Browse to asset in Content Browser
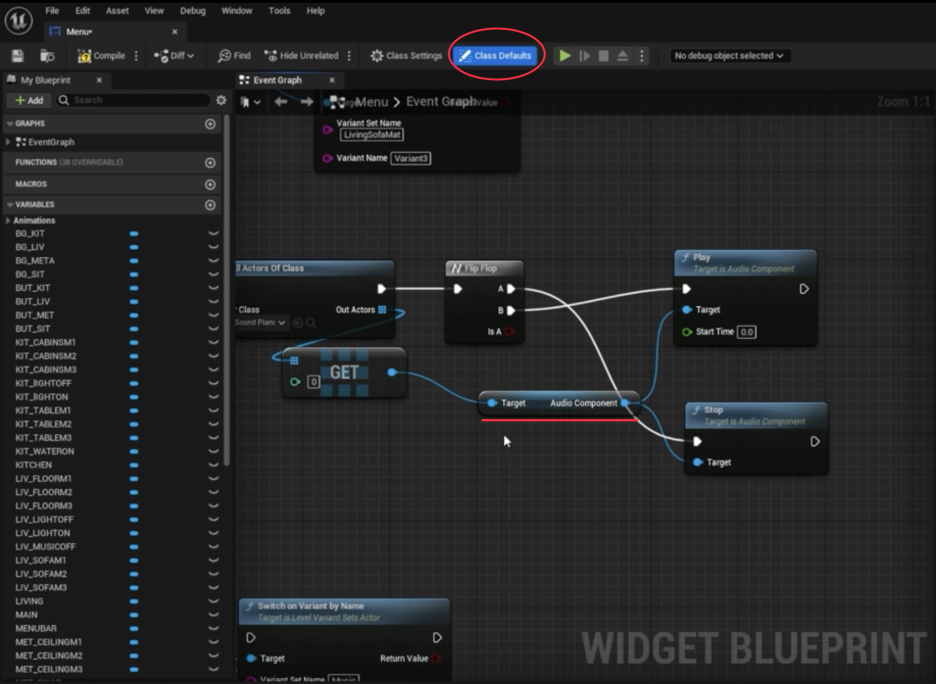This screenshot has height=684, width=936. [x=47, y=56]
